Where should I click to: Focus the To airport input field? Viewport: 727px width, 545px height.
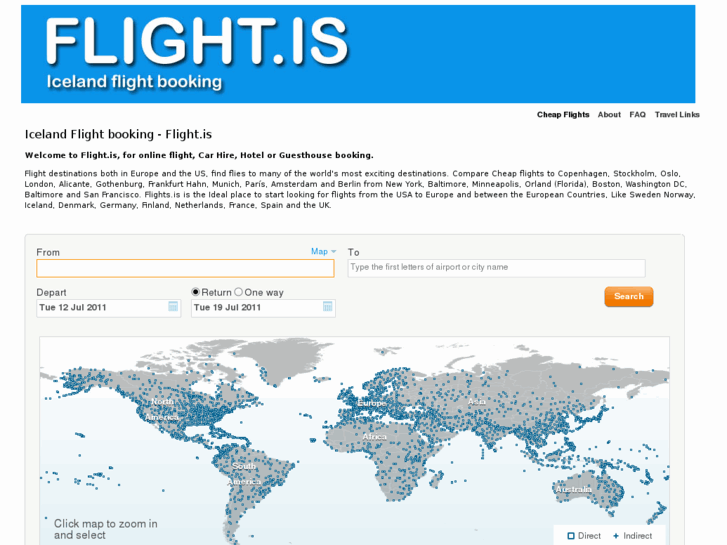click(x=497, y=268)
